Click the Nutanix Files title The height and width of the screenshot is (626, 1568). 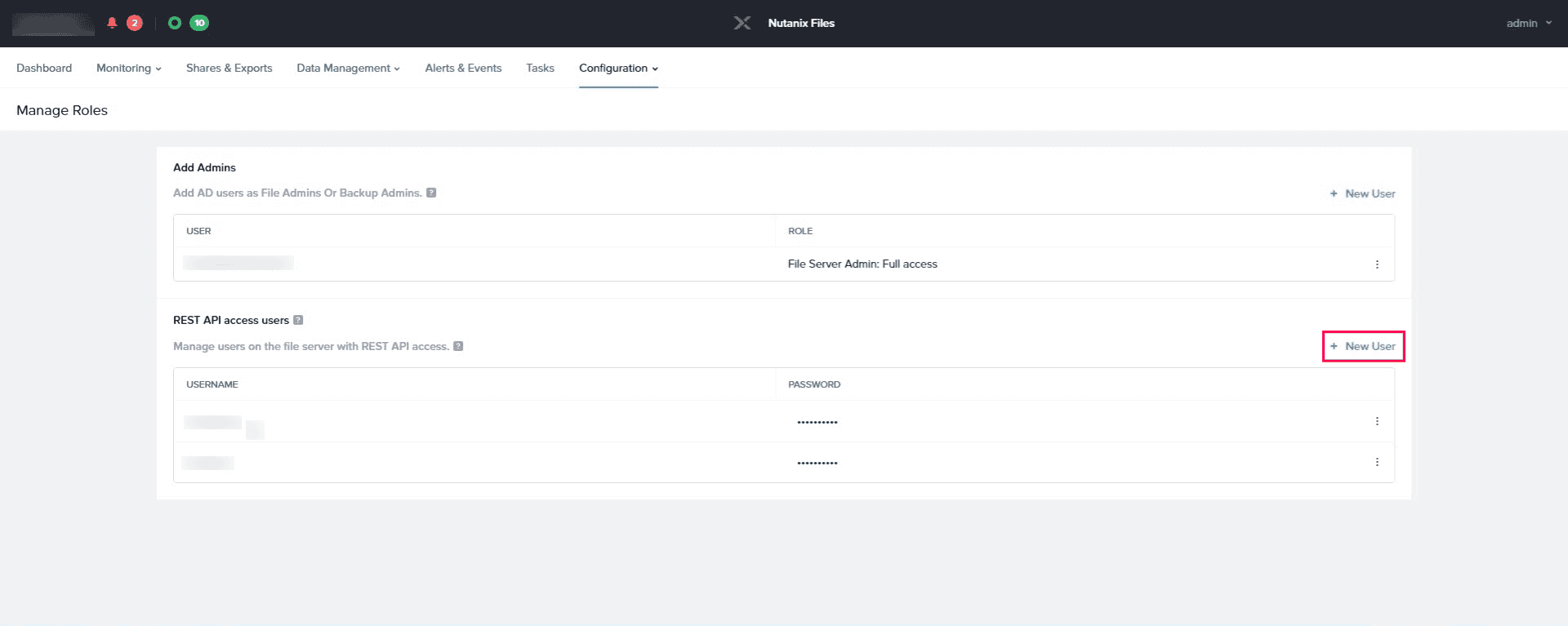pyautogui.click(x=801, y=23)
